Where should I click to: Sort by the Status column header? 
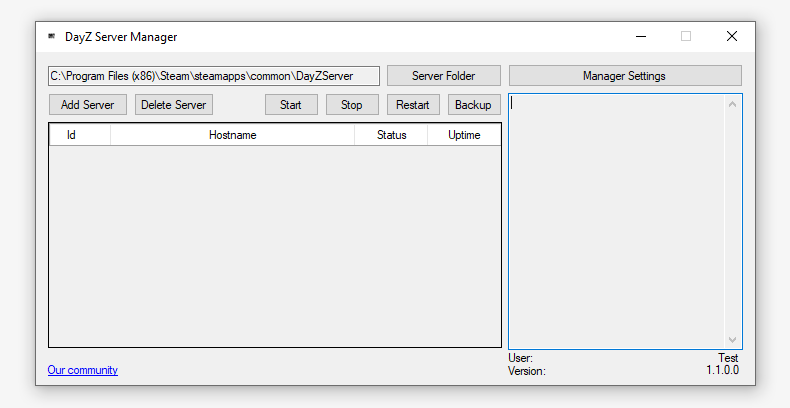pyautogui.click(x=391, y=135)
